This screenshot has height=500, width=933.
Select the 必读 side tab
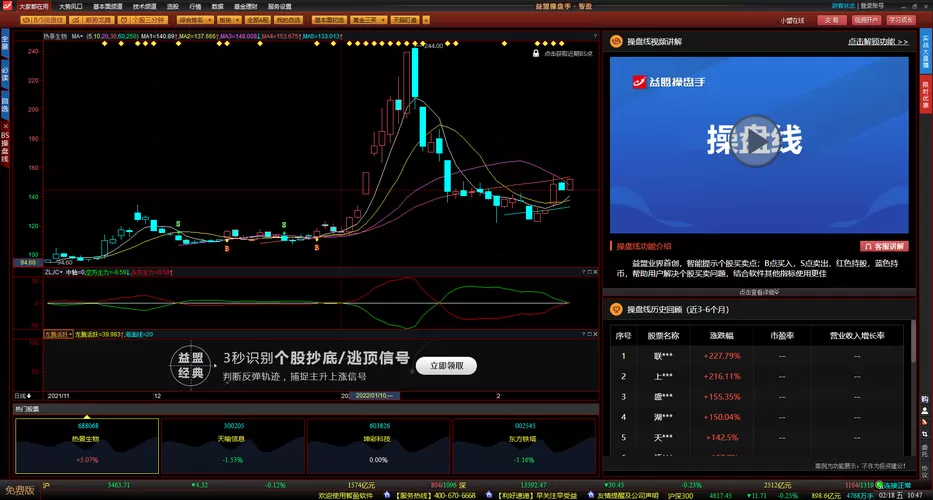click(x=5, y=73)
